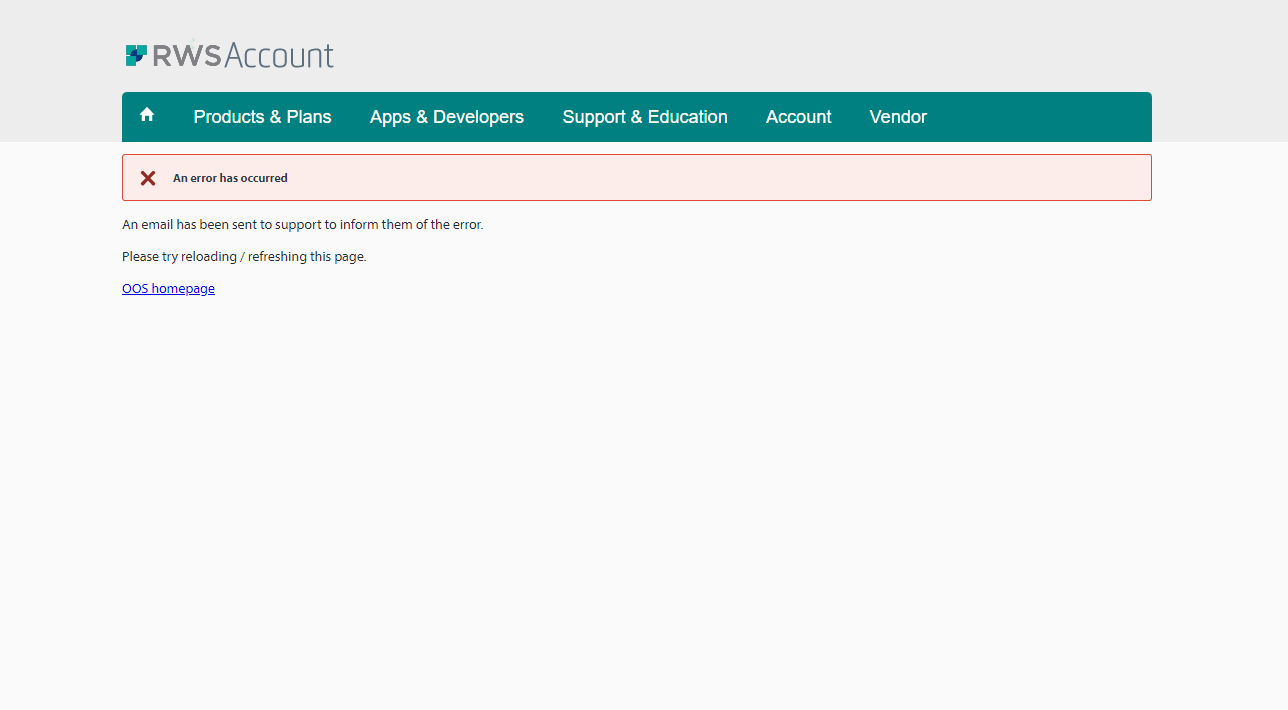
Task: Expand the Support & Education navigation dropdown
Action: click(x=645, y=117)
